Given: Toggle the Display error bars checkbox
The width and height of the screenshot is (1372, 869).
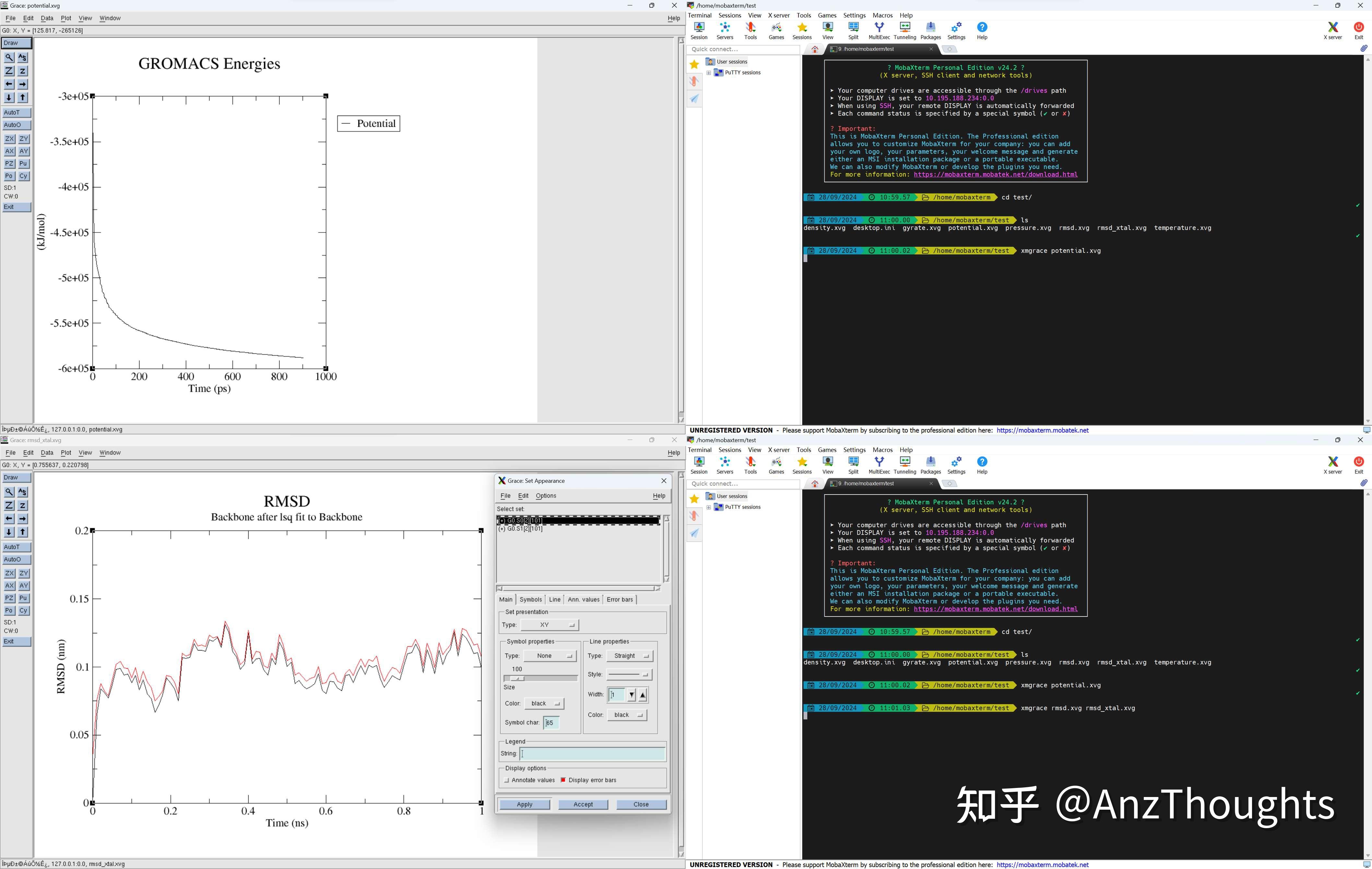Looking at the screenshot, I should coord(563,780).
